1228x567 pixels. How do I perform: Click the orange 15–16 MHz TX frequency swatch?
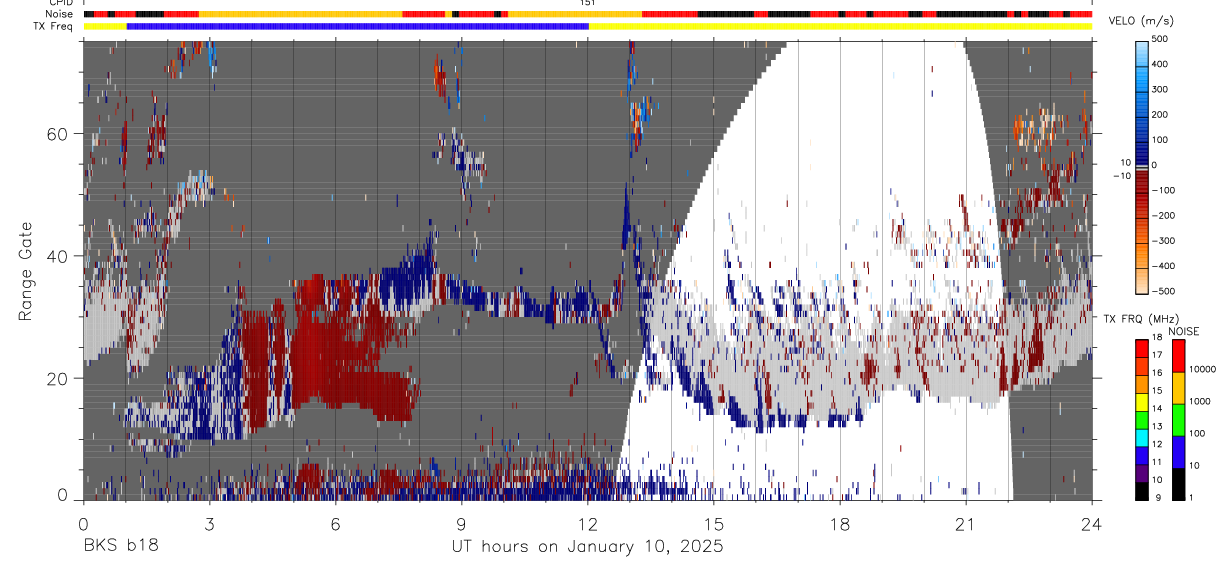pyautogui.click(x=1142, y=384)
